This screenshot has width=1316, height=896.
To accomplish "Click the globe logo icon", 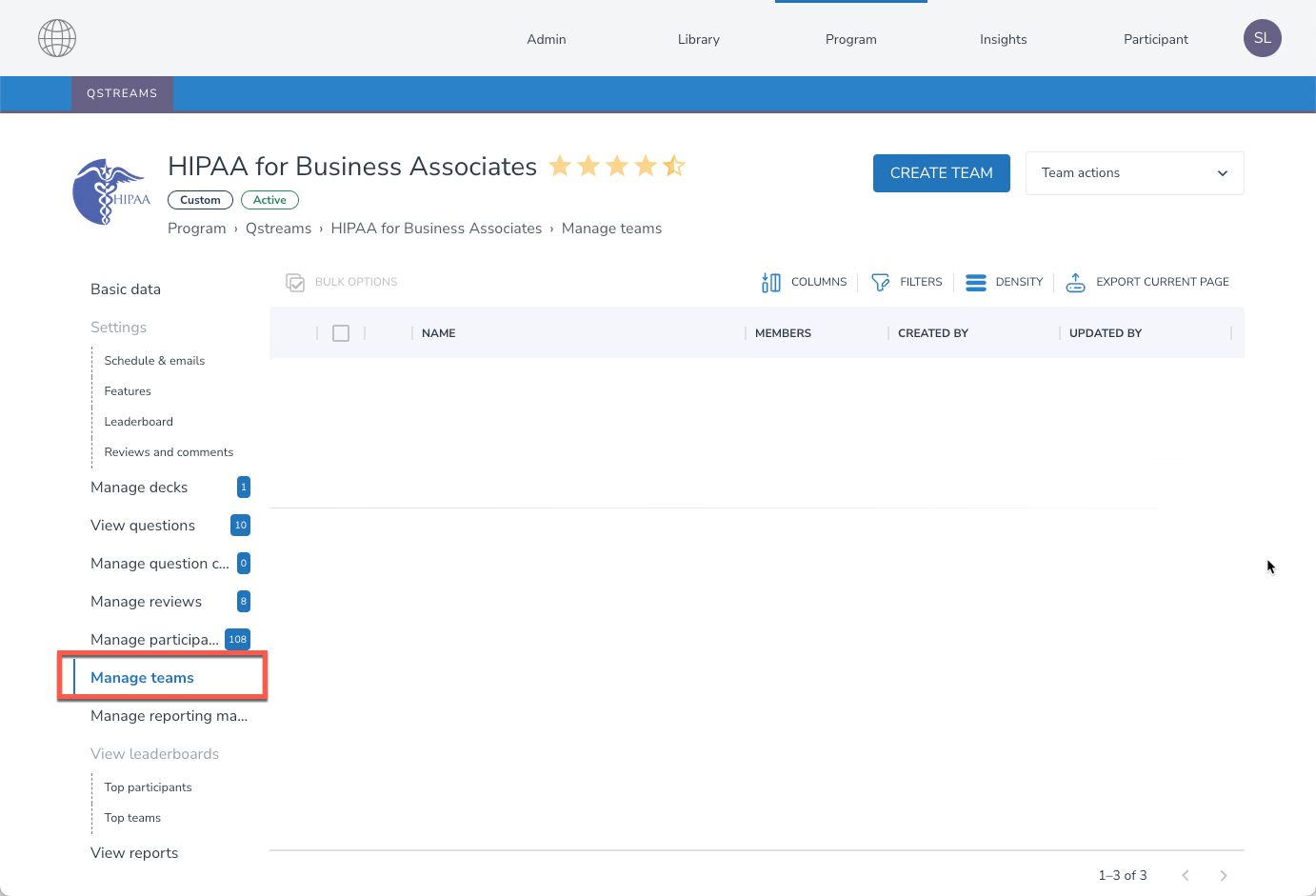I will click(57, 38).
